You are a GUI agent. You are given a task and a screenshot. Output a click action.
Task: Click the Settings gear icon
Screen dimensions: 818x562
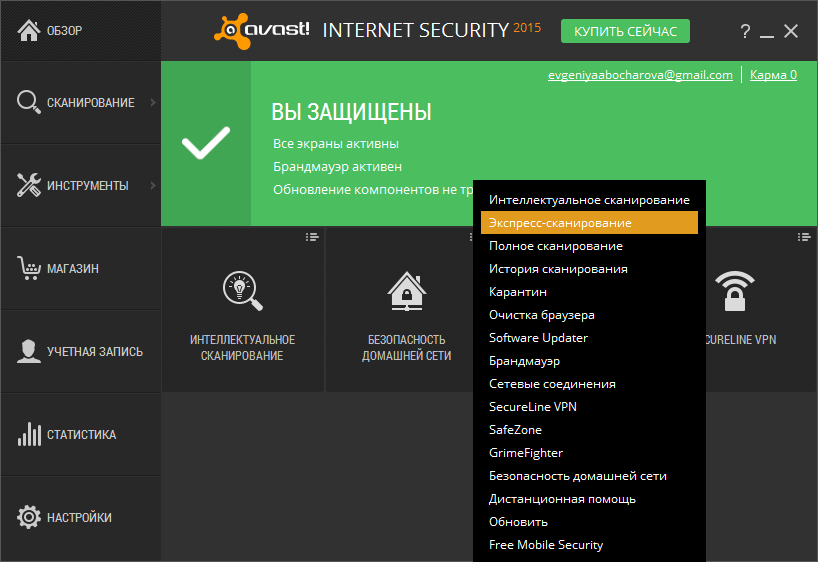[28, 518]
